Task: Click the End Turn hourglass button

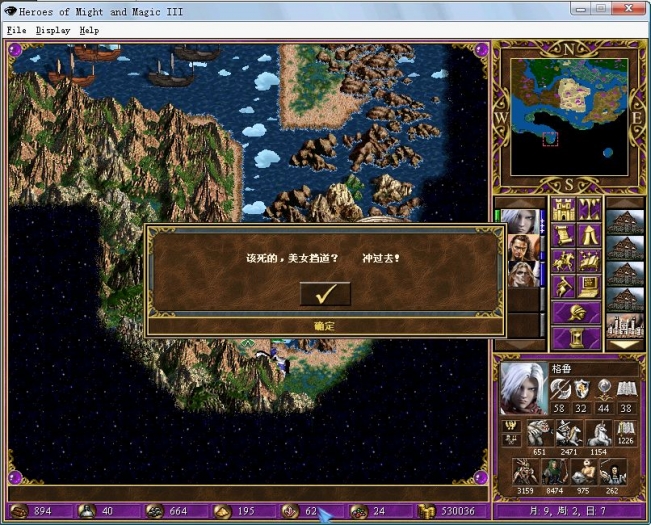Action: tap(576, 338)
